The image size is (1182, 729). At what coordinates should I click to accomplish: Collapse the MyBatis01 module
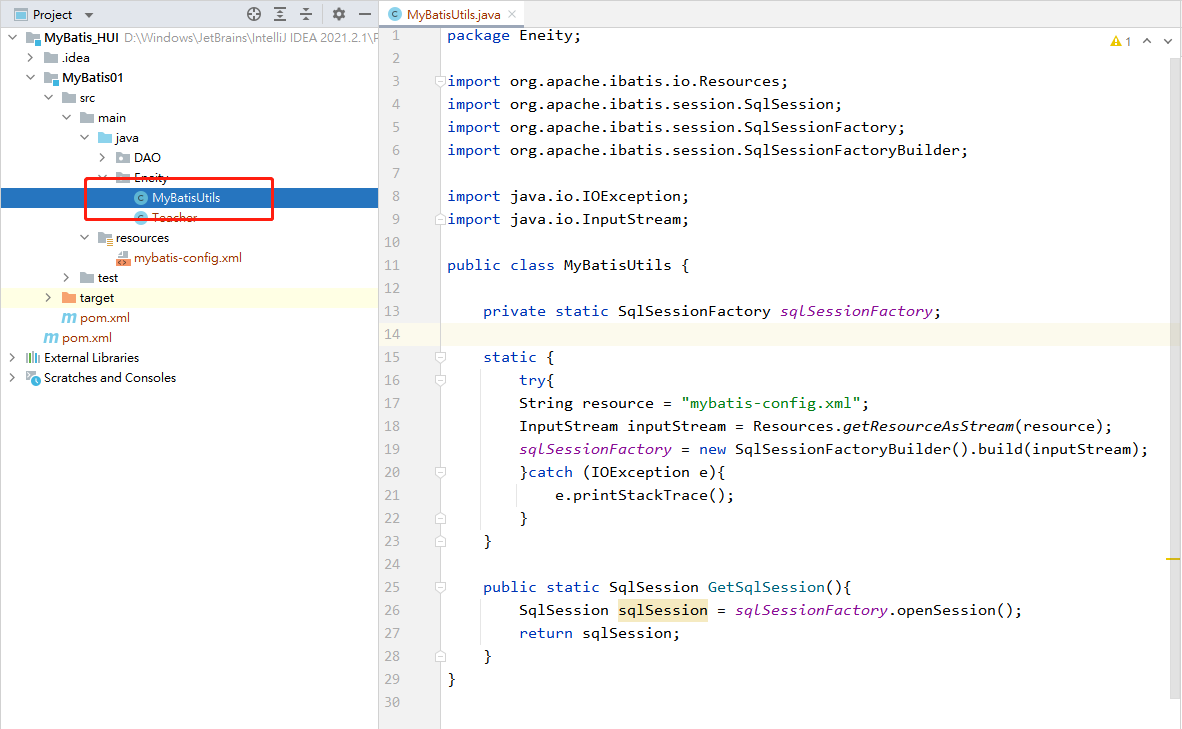[x=30, y=77]
